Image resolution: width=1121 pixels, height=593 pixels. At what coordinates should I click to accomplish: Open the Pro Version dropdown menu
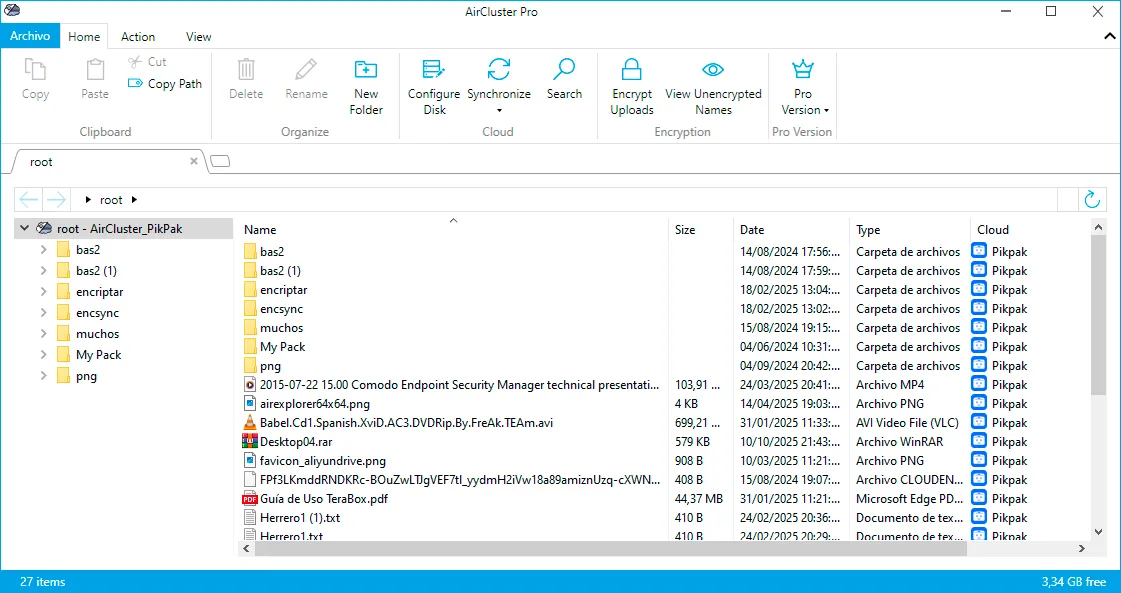click(x=826, y=110)
